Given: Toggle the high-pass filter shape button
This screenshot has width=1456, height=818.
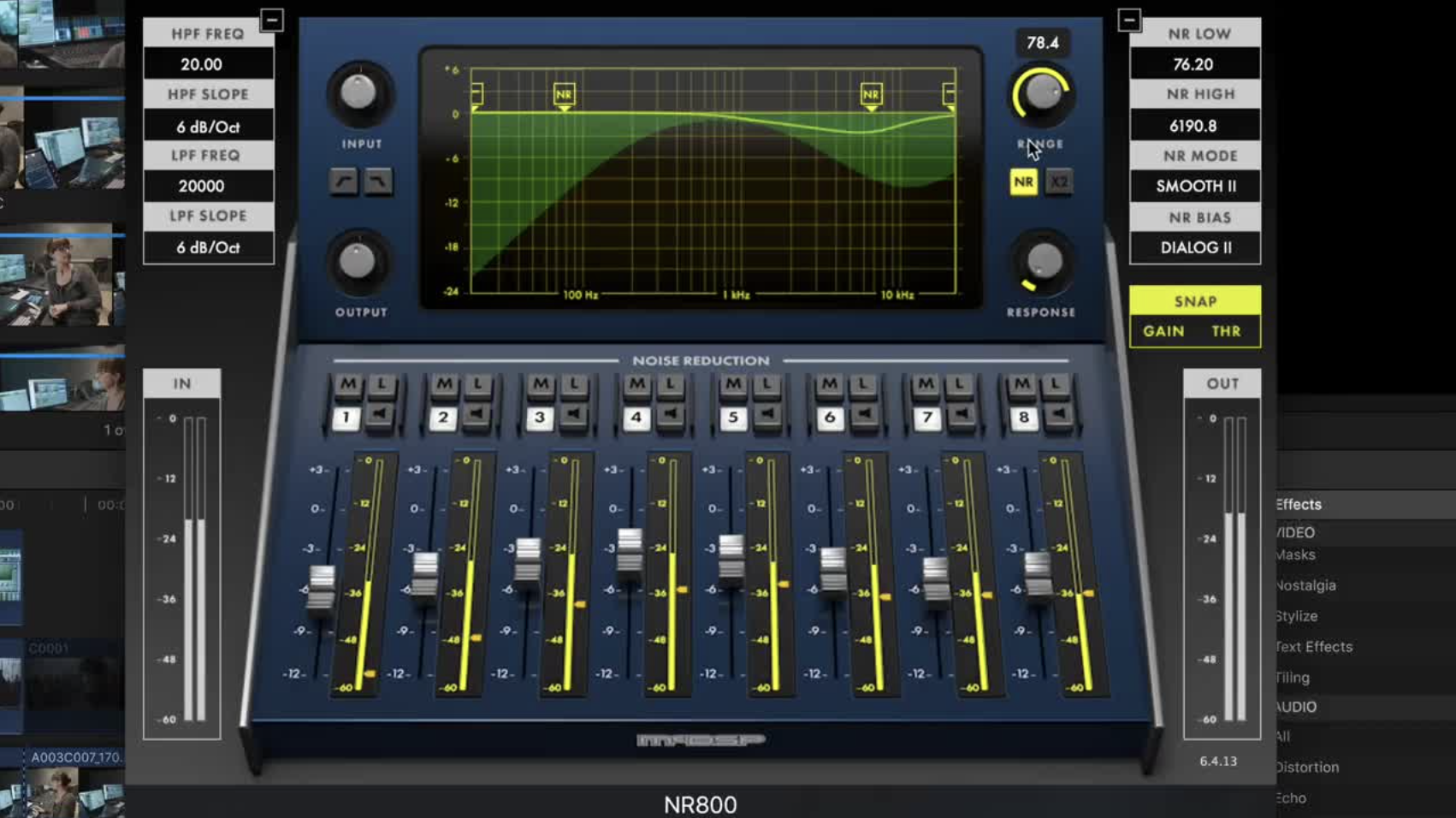Looking at the screenshot, I should [344, 181].
